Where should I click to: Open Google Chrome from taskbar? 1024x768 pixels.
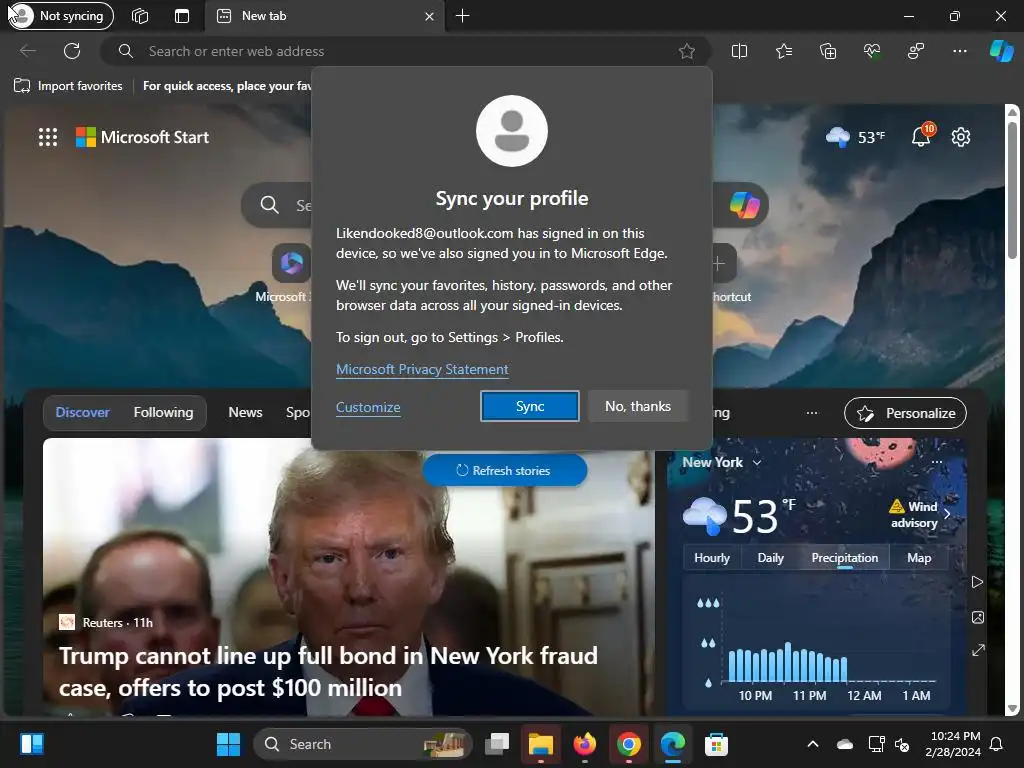pyautogui.click(x=628, y=744)
